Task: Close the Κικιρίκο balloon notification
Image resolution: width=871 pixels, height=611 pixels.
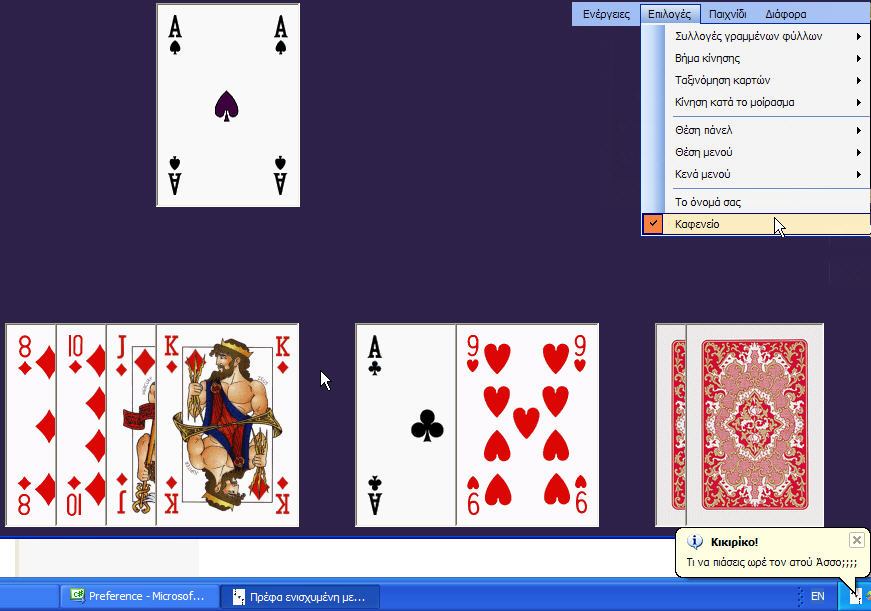Action: 857,540
